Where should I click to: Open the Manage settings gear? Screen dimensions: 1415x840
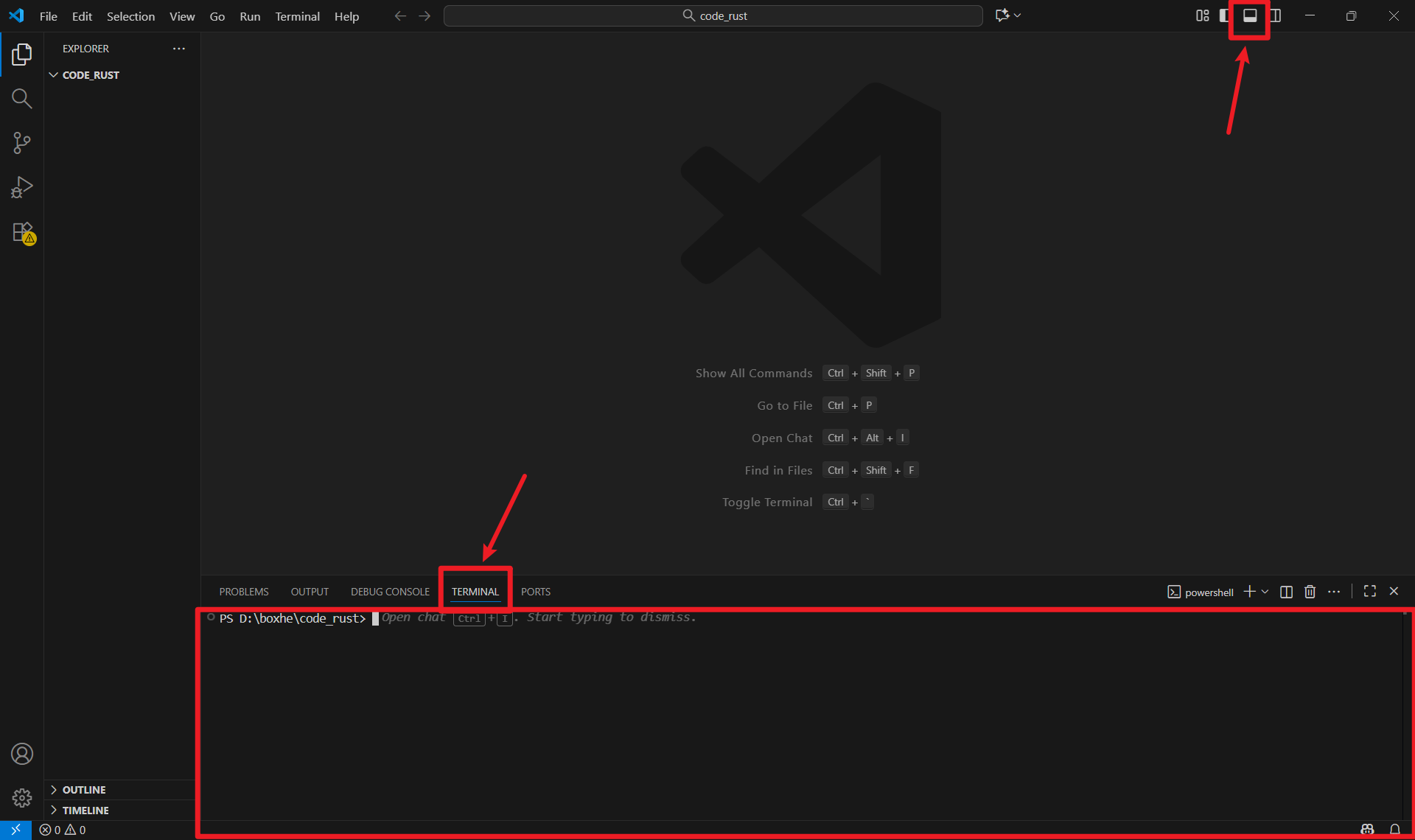tap(22, 798)
